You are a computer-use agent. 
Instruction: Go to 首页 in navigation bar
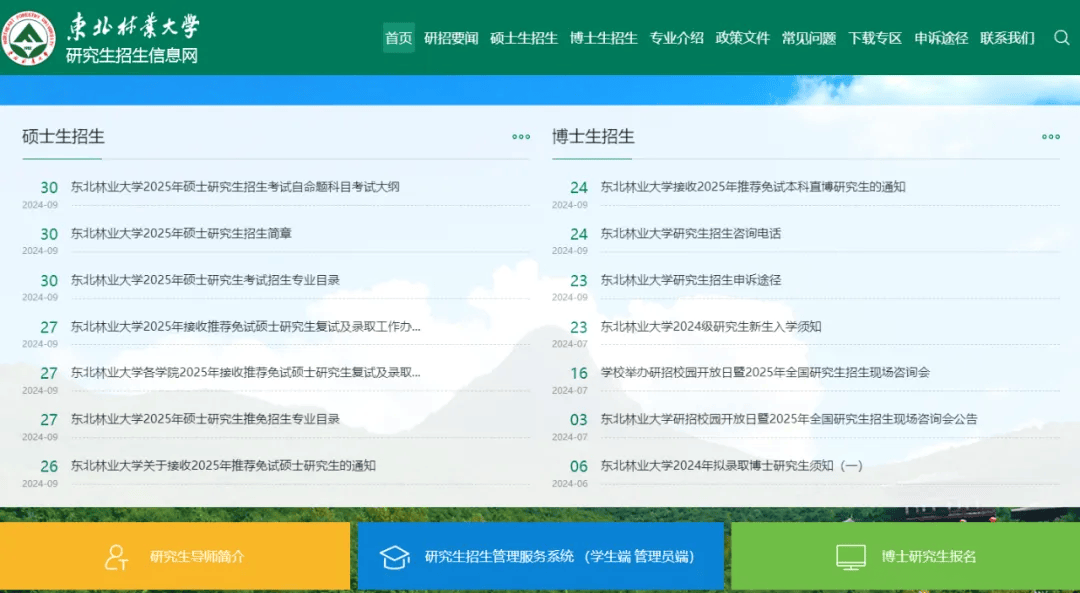coord(399,38)
